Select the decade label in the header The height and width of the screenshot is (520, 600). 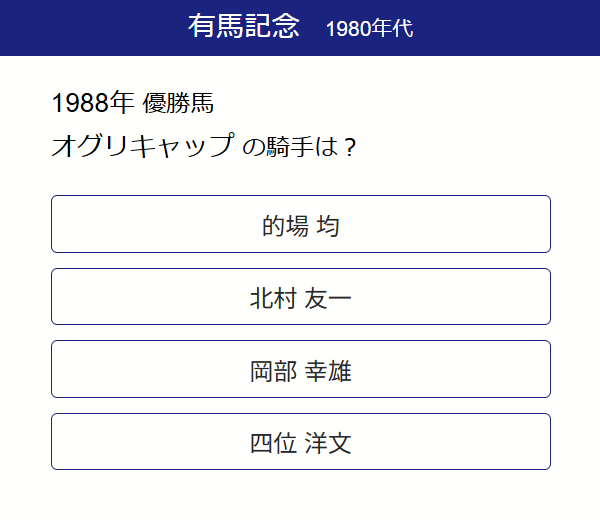coord(369,29)
